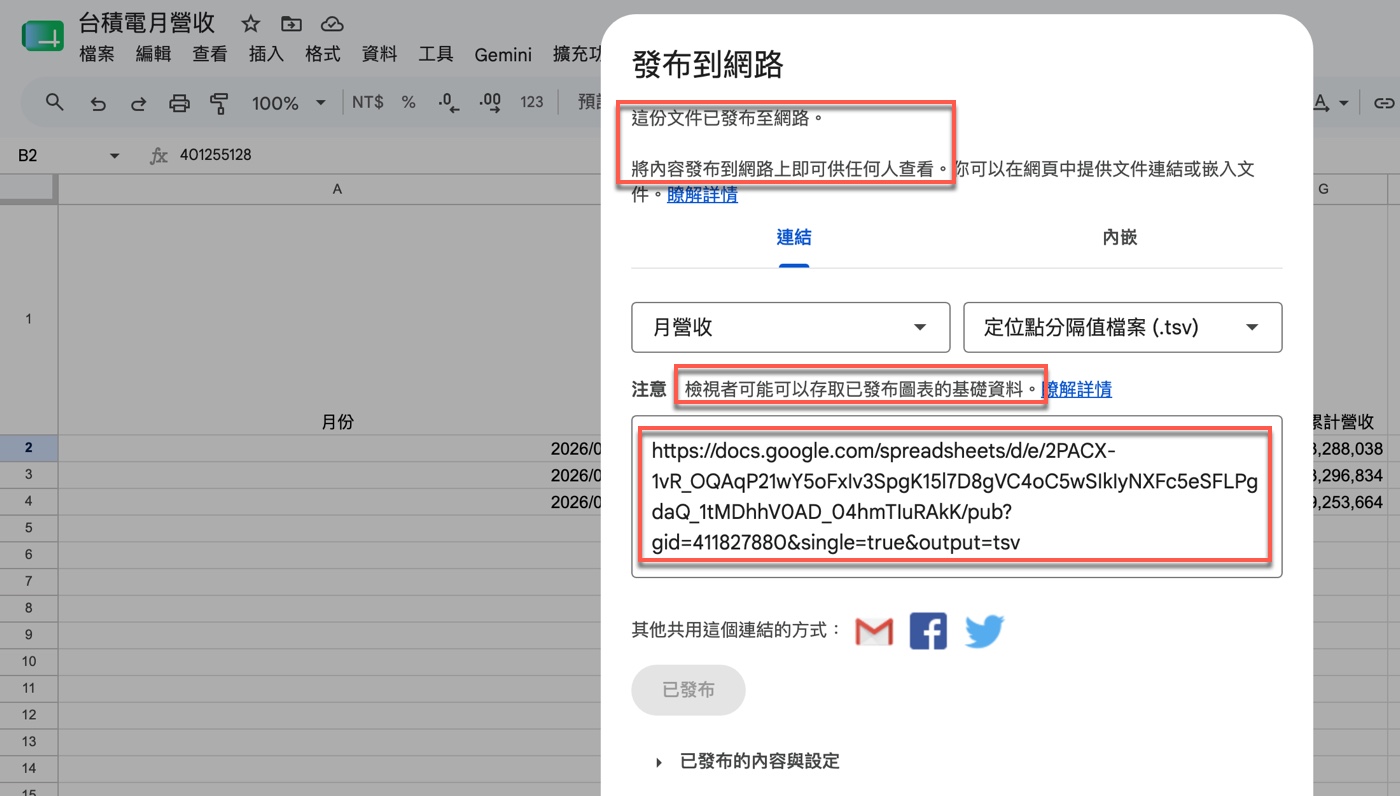Image resolution: width=1400 pixels, height=796 pixels.
Task: Expand 已發布的內容與設定 section
Action: click(x=747, y=761)
